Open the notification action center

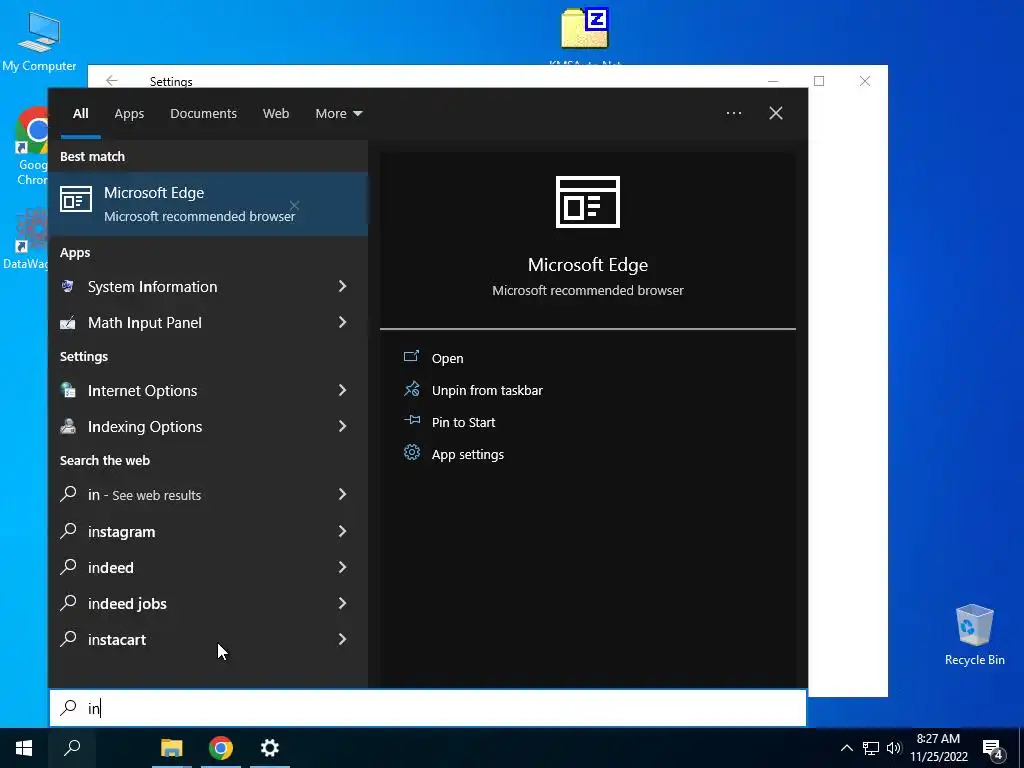993,749
